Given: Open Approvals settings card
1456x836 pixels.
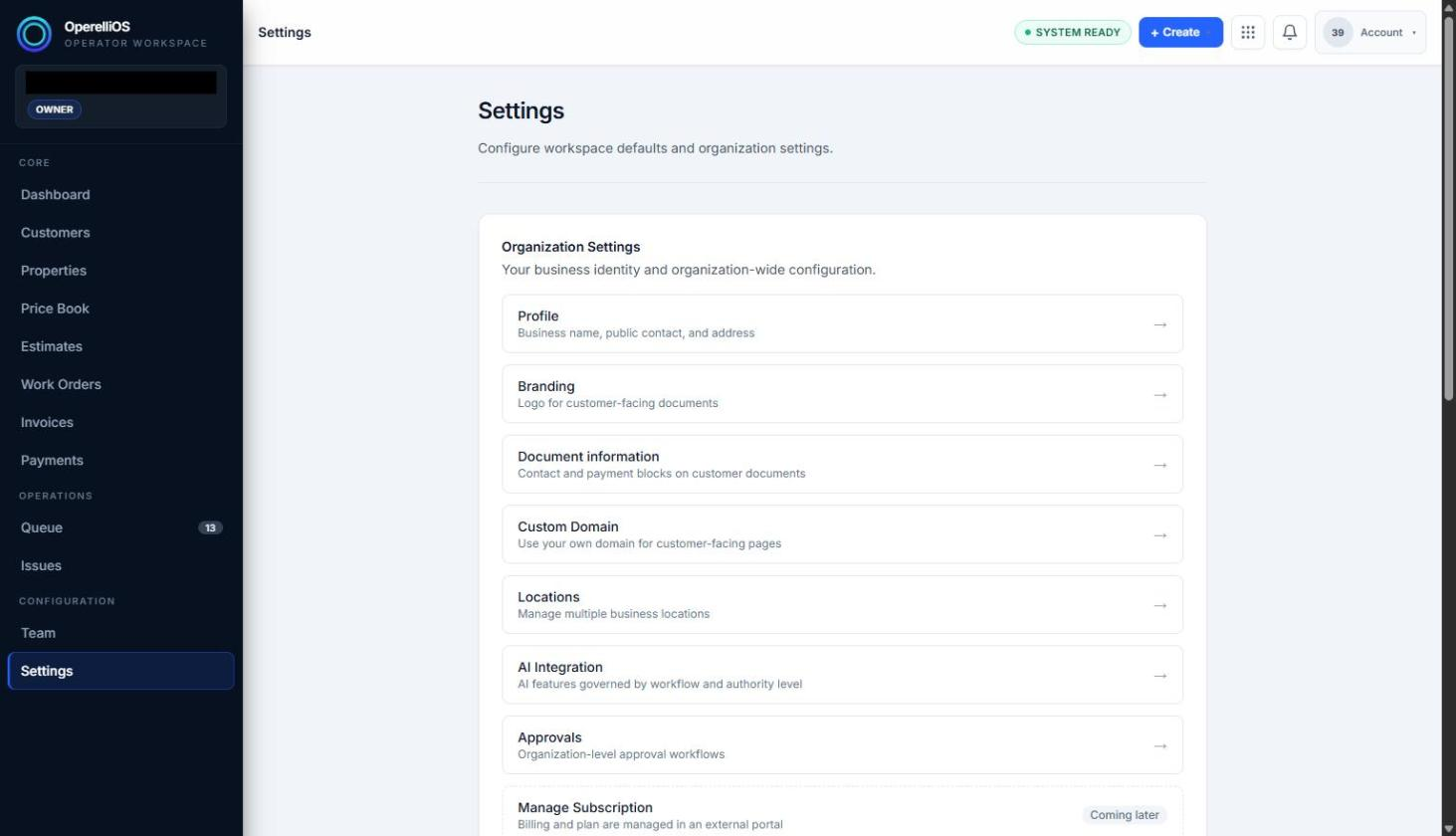Looking at the screenshot, I should pyautogui.click(x=842, y=744).
